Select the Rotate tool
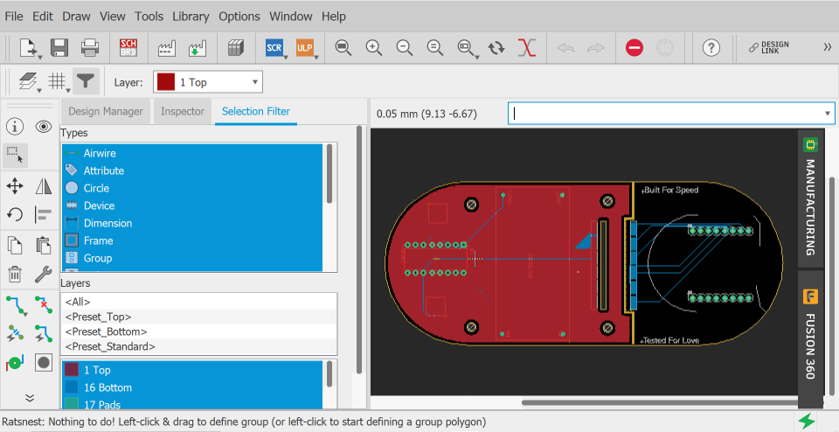The image size is (839, 432). 15,214
